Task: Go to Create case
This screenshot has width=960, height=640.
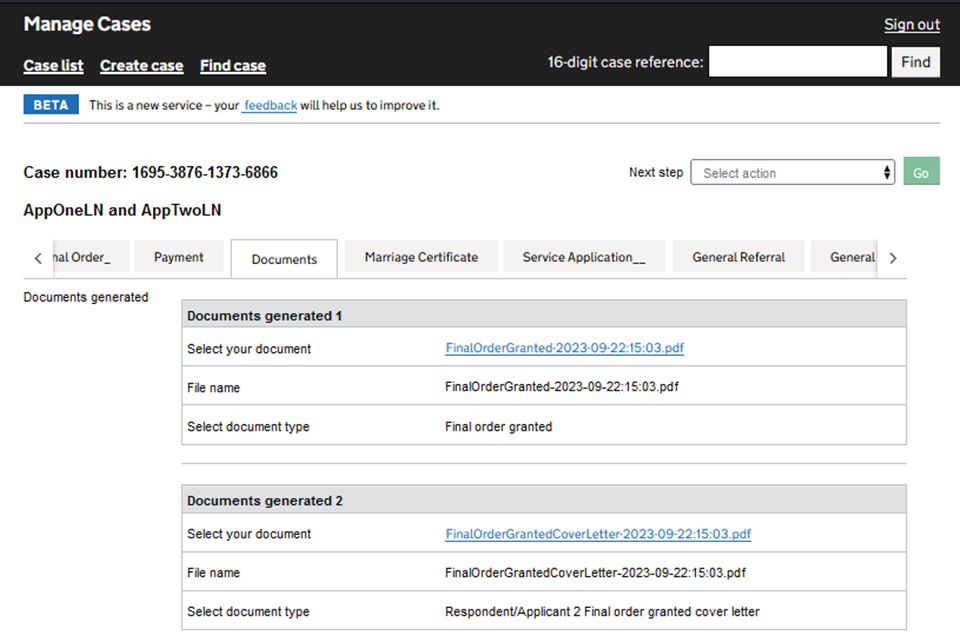Action: point(141,66)
